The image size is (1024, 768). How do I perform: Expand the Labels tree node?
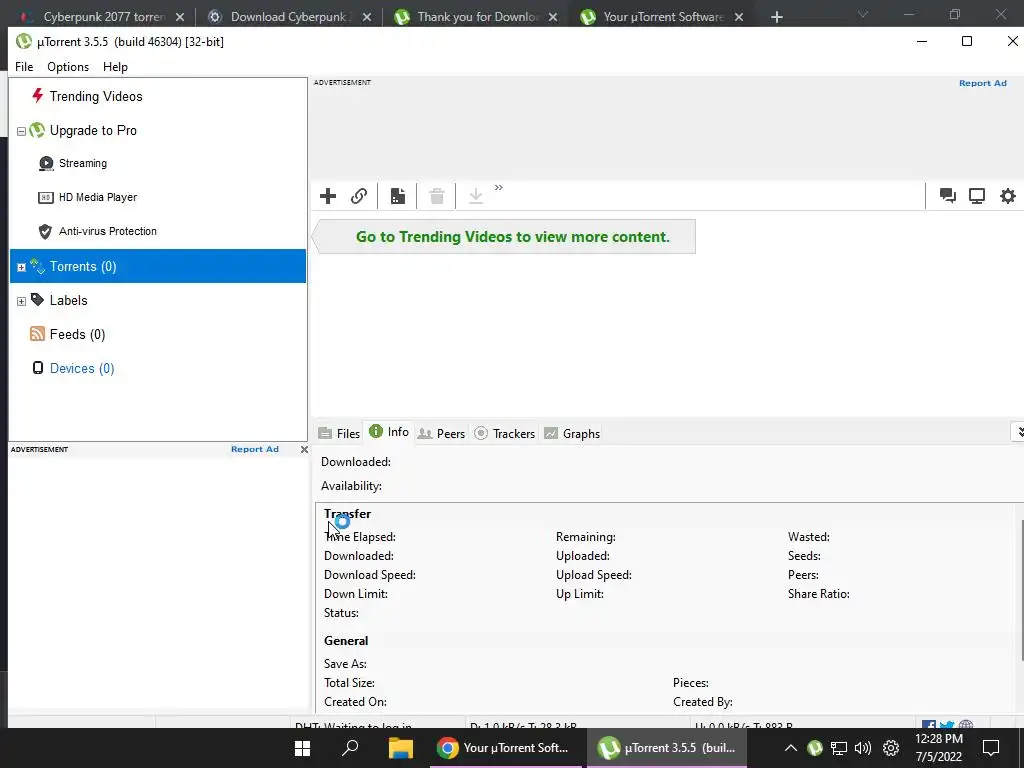(x=21, y=301)
